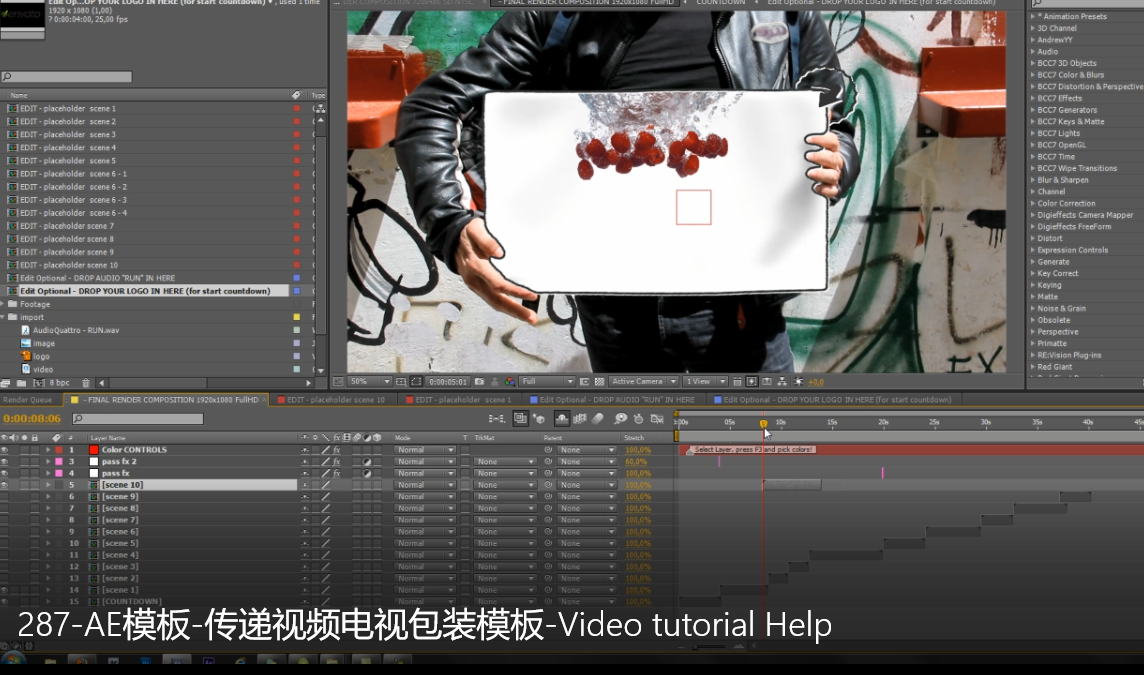Viewport: 1144px width, 675px height.
Task: Toggle hide shy layers switch in timeline
Action: pos(562,419)
